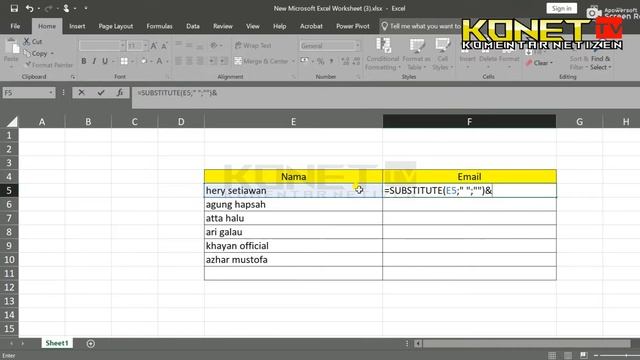This screenshot has height=360, width=640.
Task: Switch to the Formulas tab
Action: pyautogui.click(x=159, y=26)
